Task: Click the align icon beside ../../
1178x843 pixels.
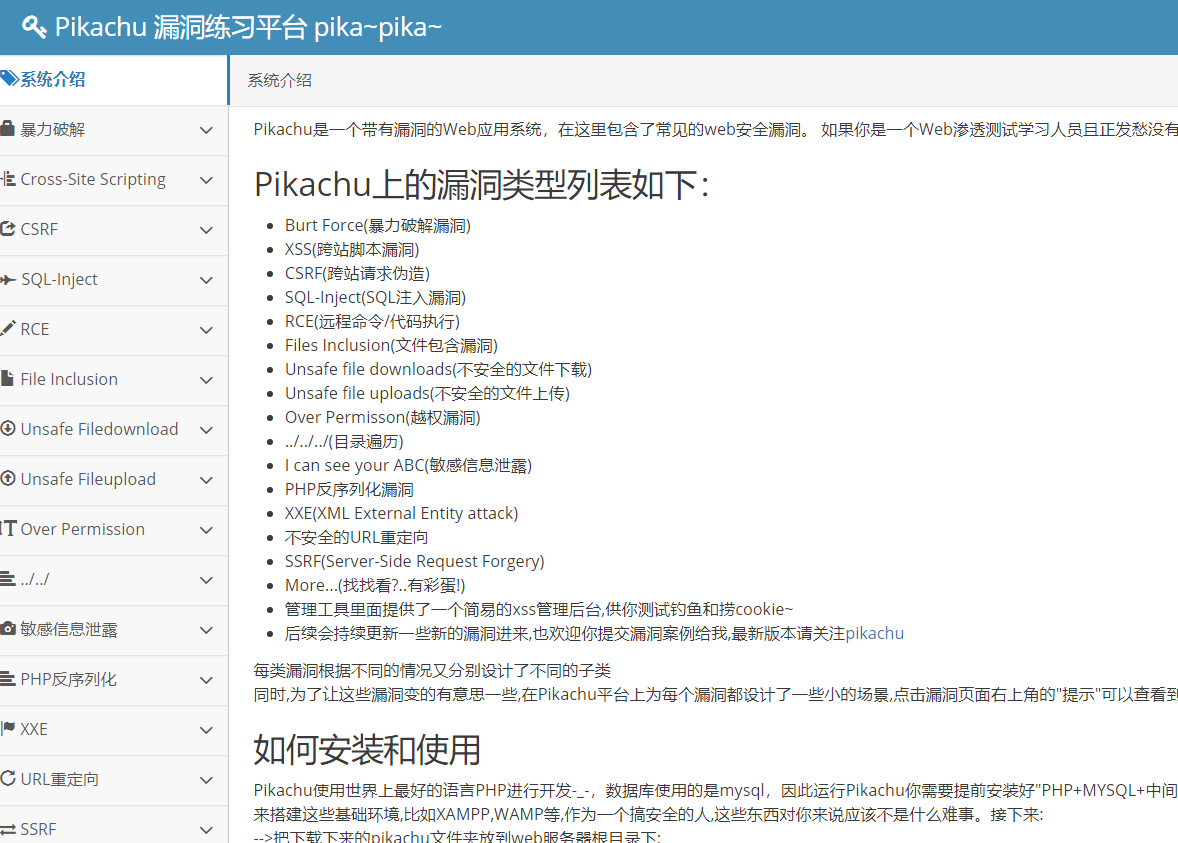Action: [x=8, y=579]
